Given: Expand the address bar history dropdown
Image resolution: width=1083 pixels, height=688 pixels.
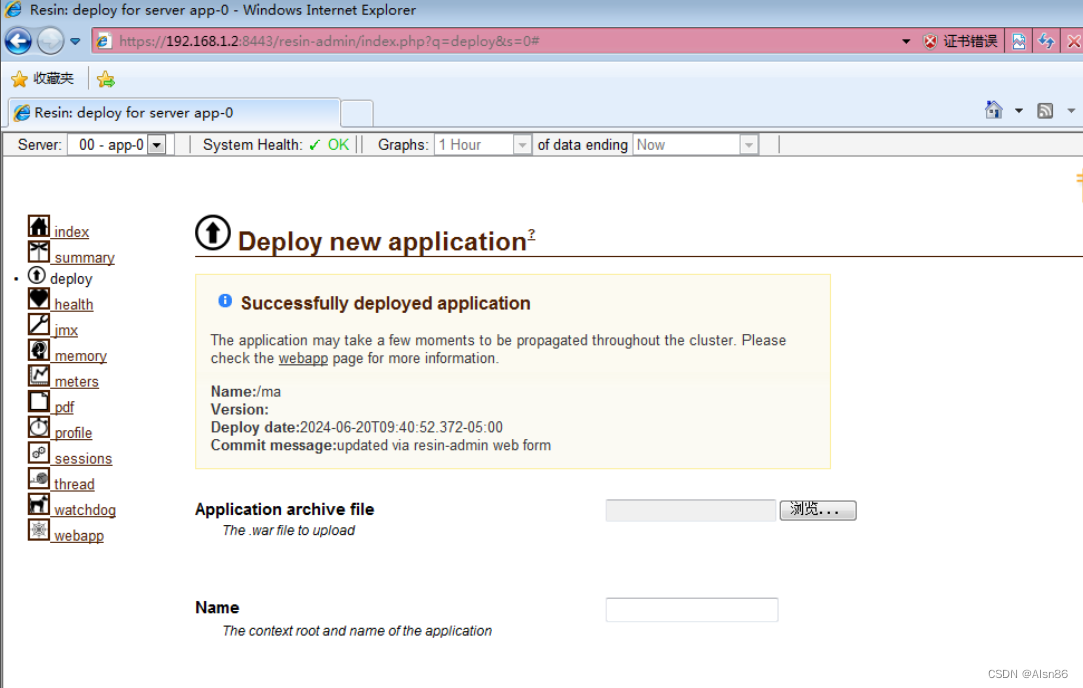Looking at the screenshot, I should 905,41.
